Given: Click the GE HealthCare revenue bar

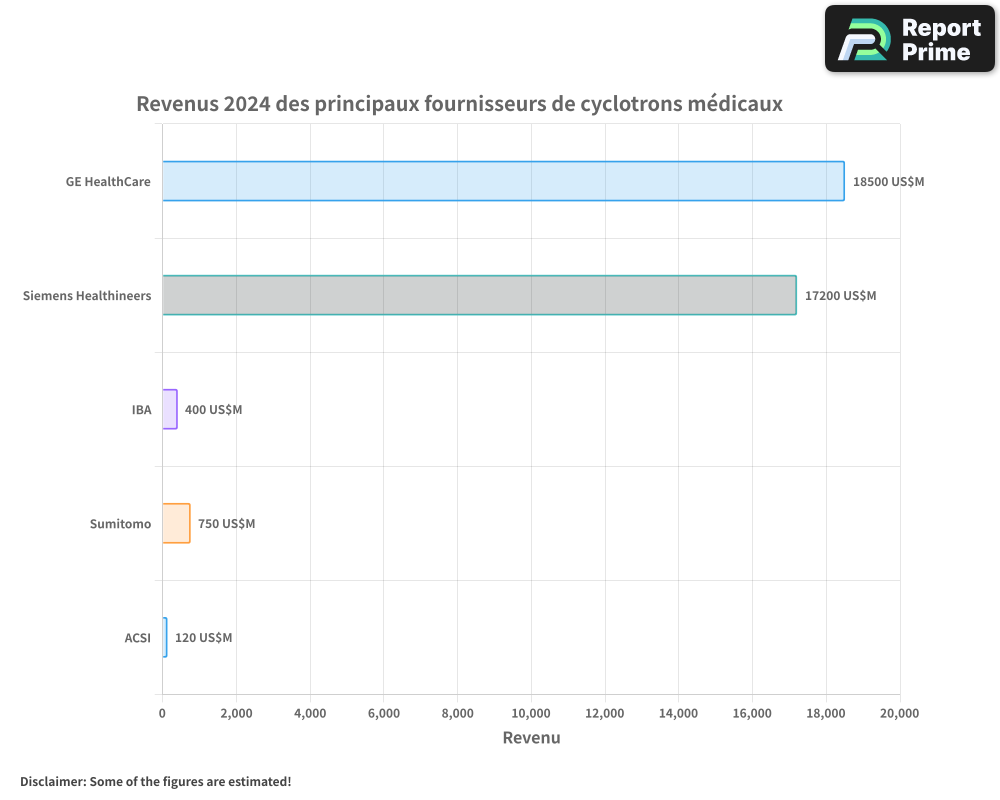Looking at the screenshot, I should click(x=503, y=181).
